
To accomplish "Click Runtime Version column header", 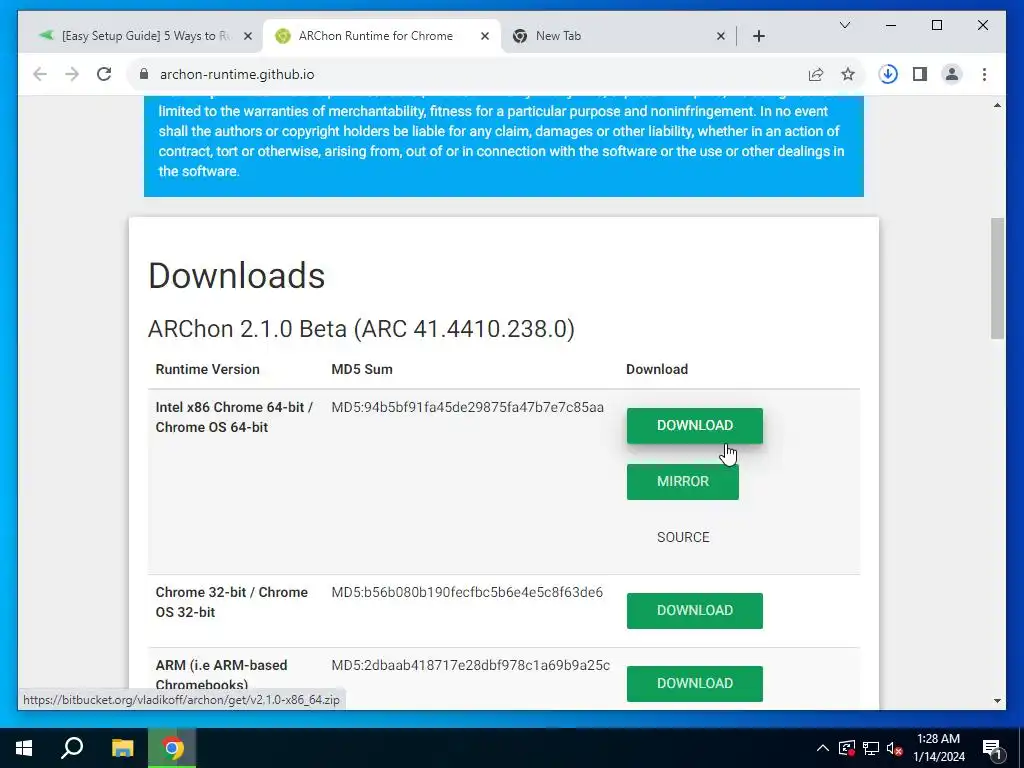I will [208, 370].
